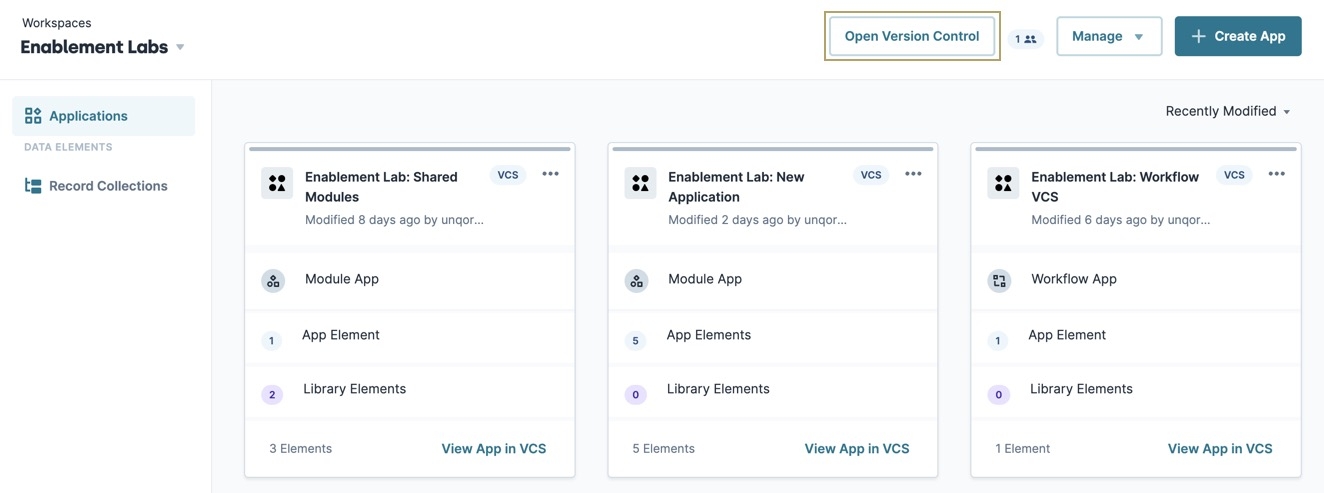
Task: Click the Record Collections icon in the sidebar
Action: point(33,186)
